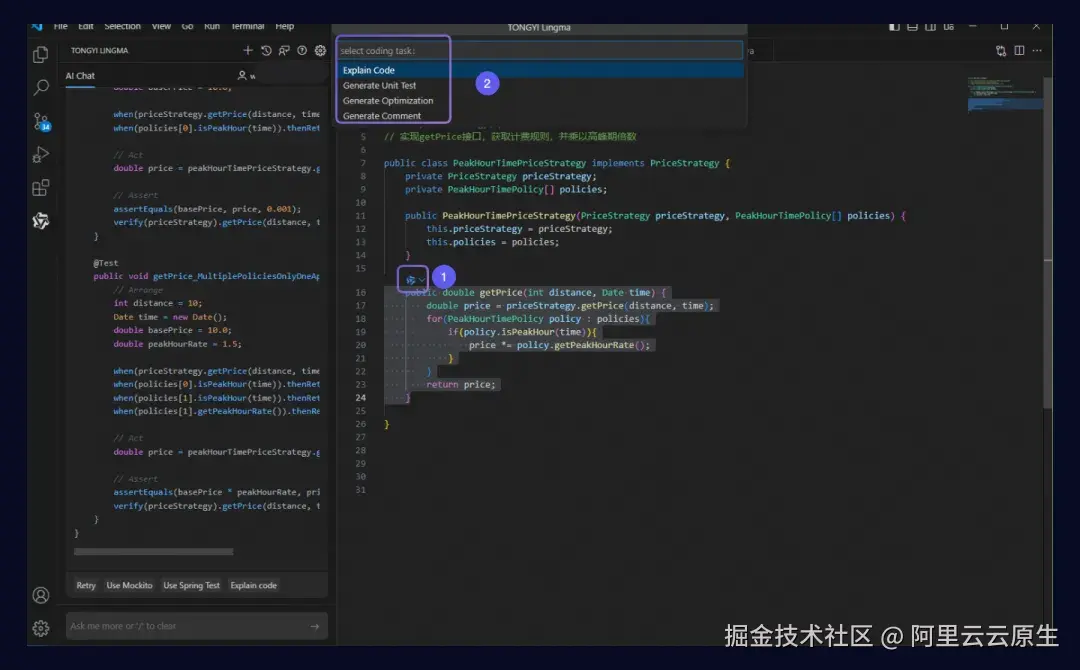Expand the dropdown chevron beside Lingma code lens icon
The height and width of the screenshot is (670, 1080).
[422, 280]
